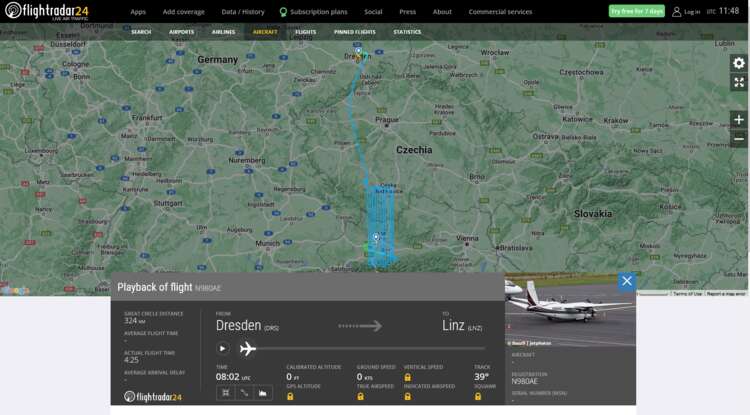Click the Linz airport marker on map
The width and height of the screenshot is (750, 415).
[x=376, y=237]
